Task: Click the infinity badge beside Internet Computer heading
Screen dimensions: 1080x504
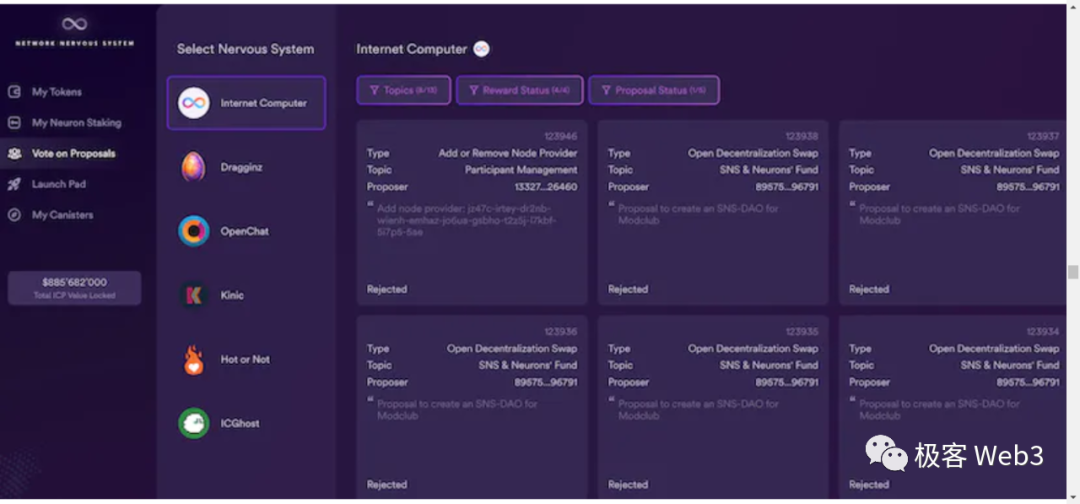Action: (481, 49)
